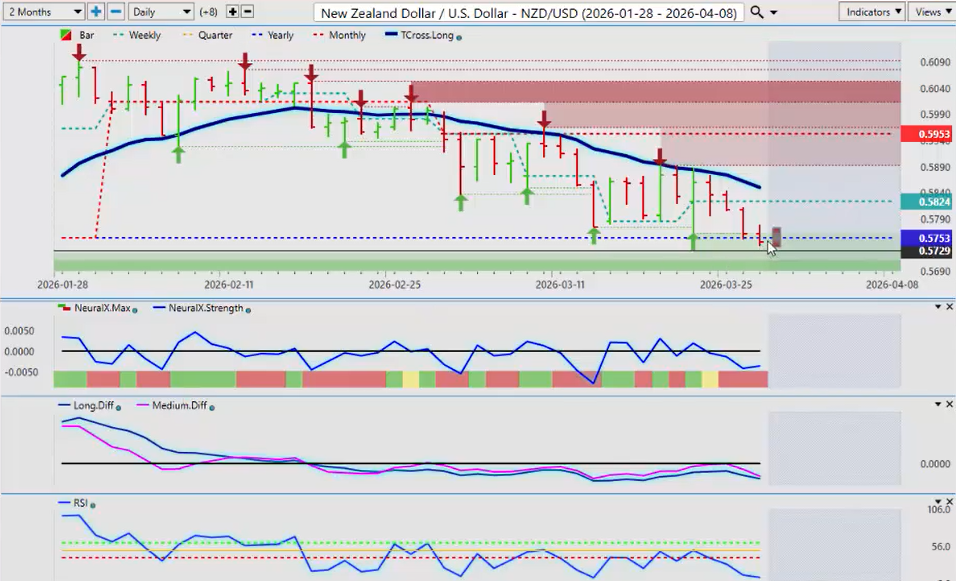Viewport: 956px width, 581px height.
Task: Open the Daily interval dropdown
Action: tap(160, 12)
